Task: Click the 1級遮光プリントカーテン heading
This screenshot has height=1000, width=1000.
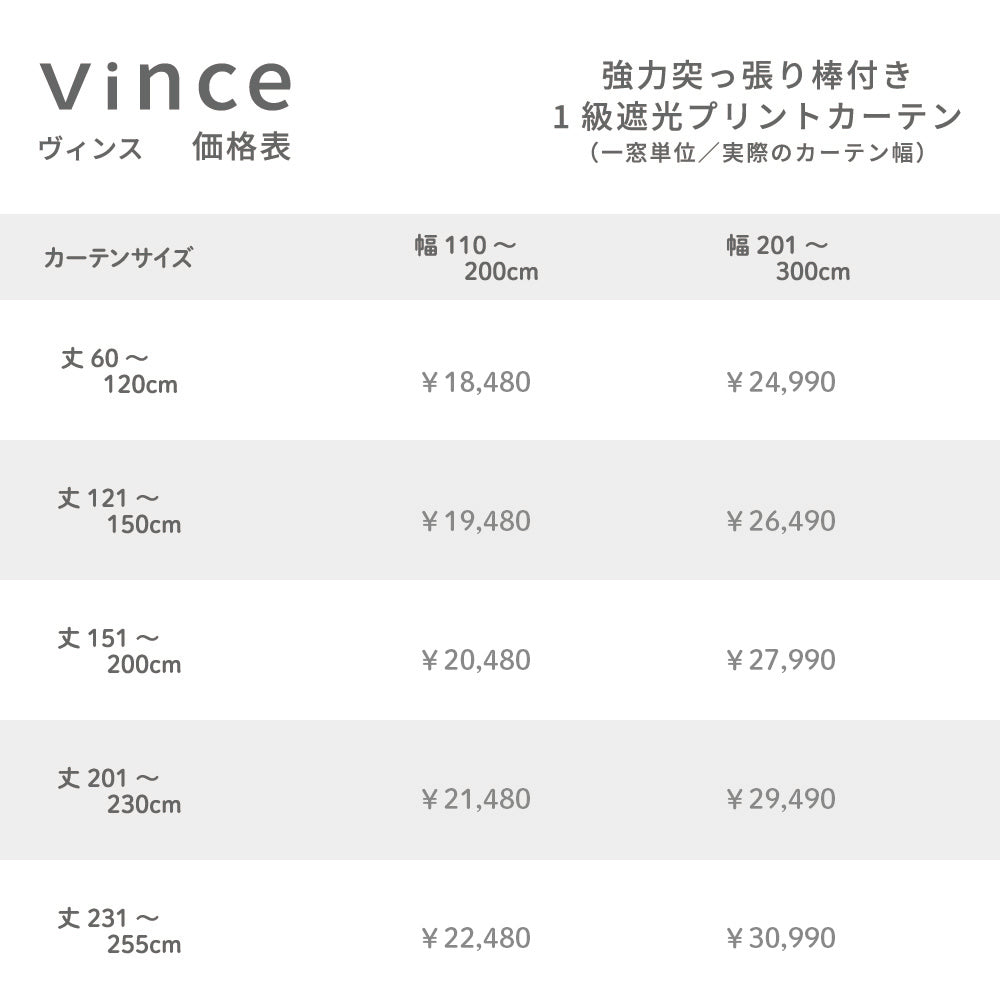Action: pos(757,117)
